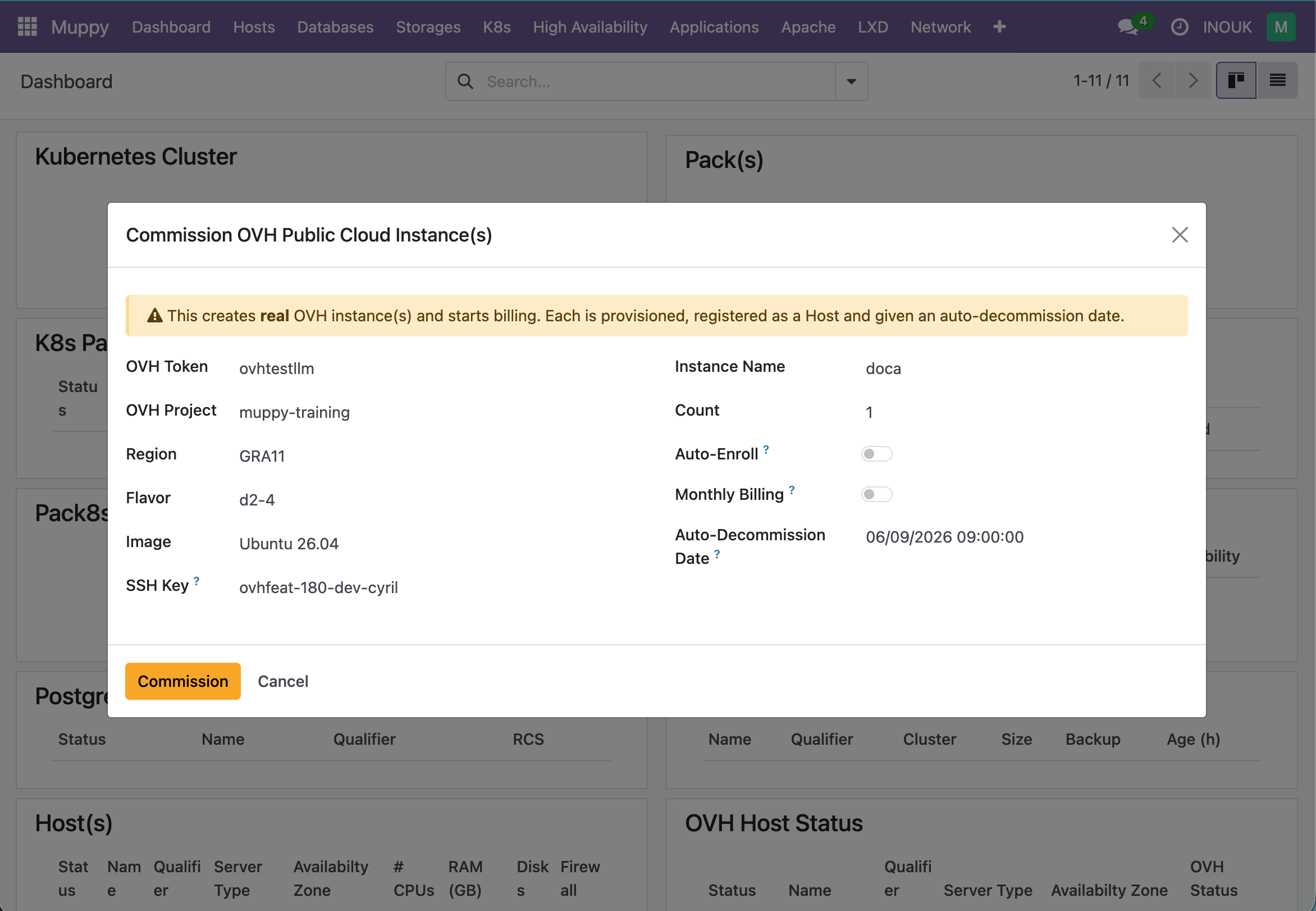Click the Pack(s) panel heading
The height and width of the screenshot is (911, 1316).
click(x=724, y=160)
